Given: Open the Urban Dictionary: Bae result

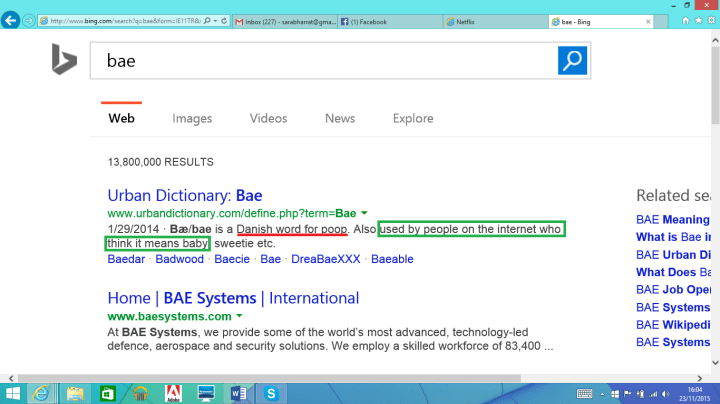Looking at the screenshot, I should coord(185,195).
